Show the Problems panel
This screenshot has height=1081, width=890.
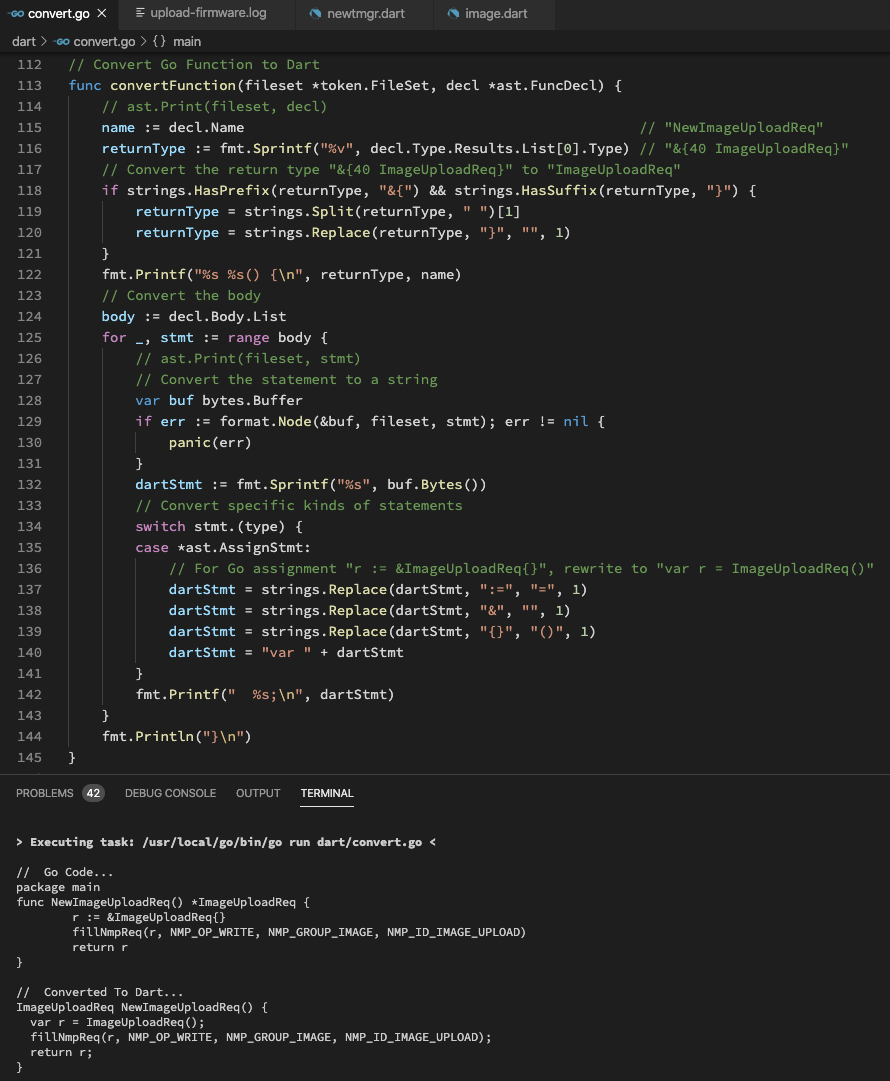(x=45, y=793)
